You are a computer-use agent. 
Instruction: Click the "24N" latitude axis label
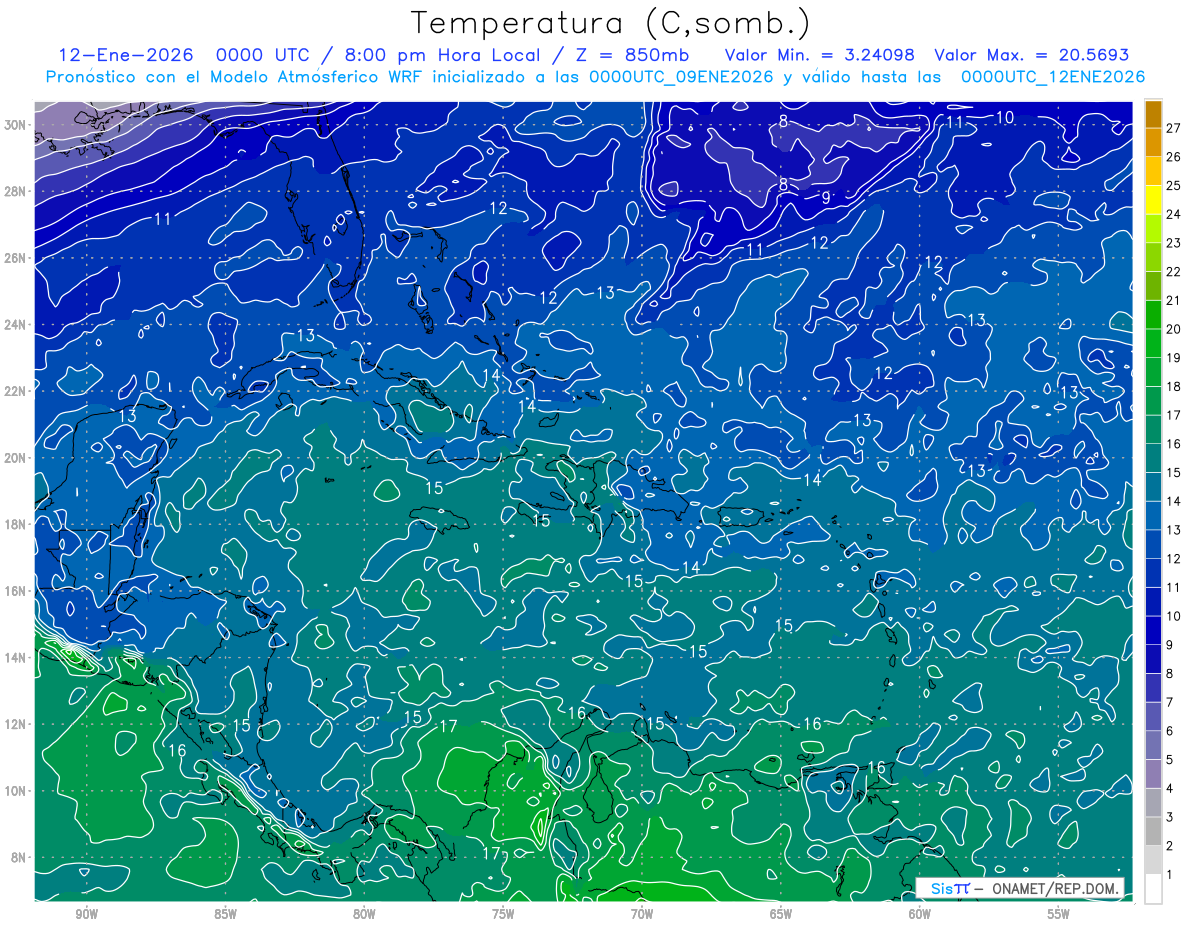(15, 325)
